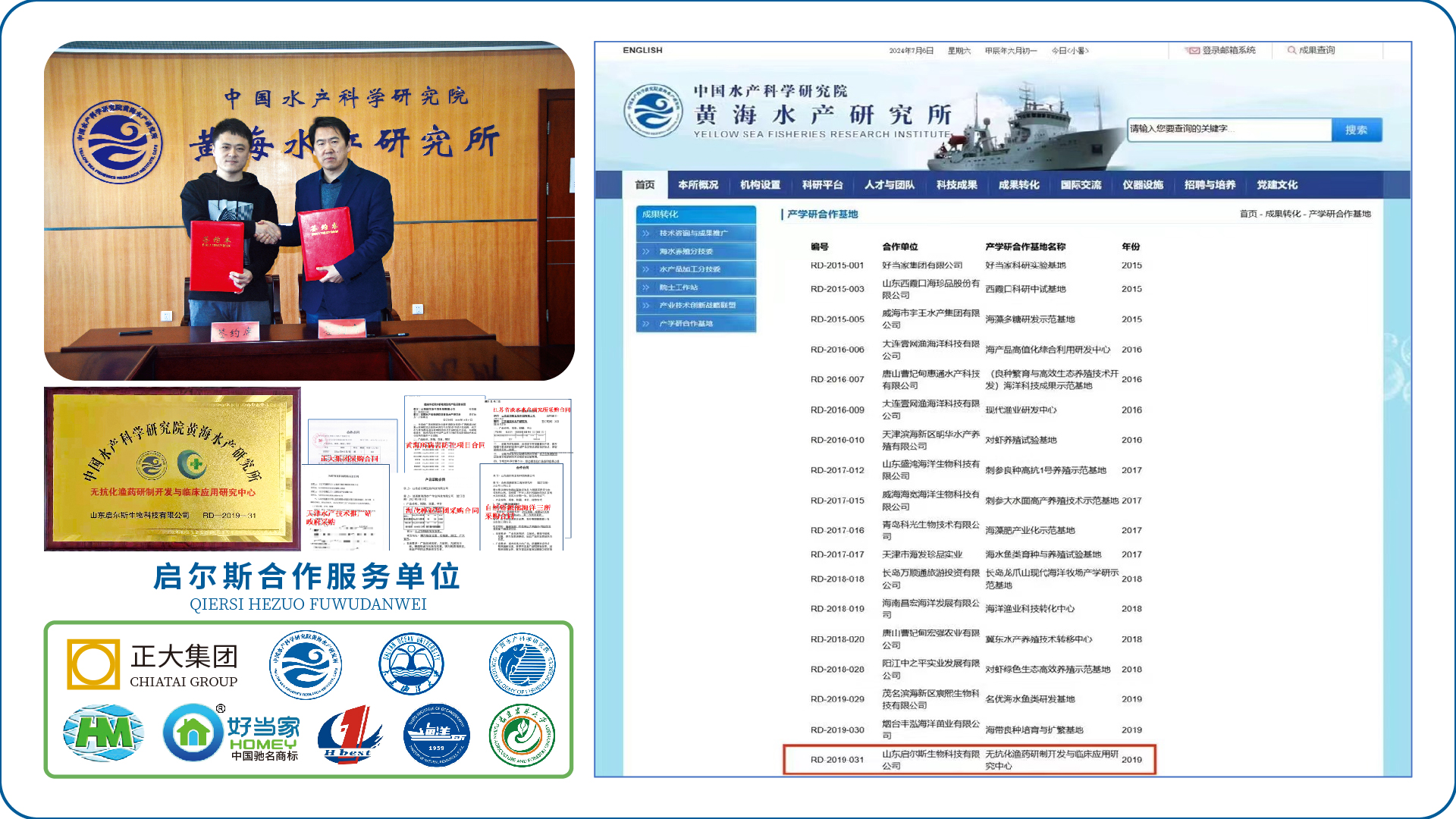Click the green agriculture and forestry university logo

pyautogui.click(x=522, y=735)
